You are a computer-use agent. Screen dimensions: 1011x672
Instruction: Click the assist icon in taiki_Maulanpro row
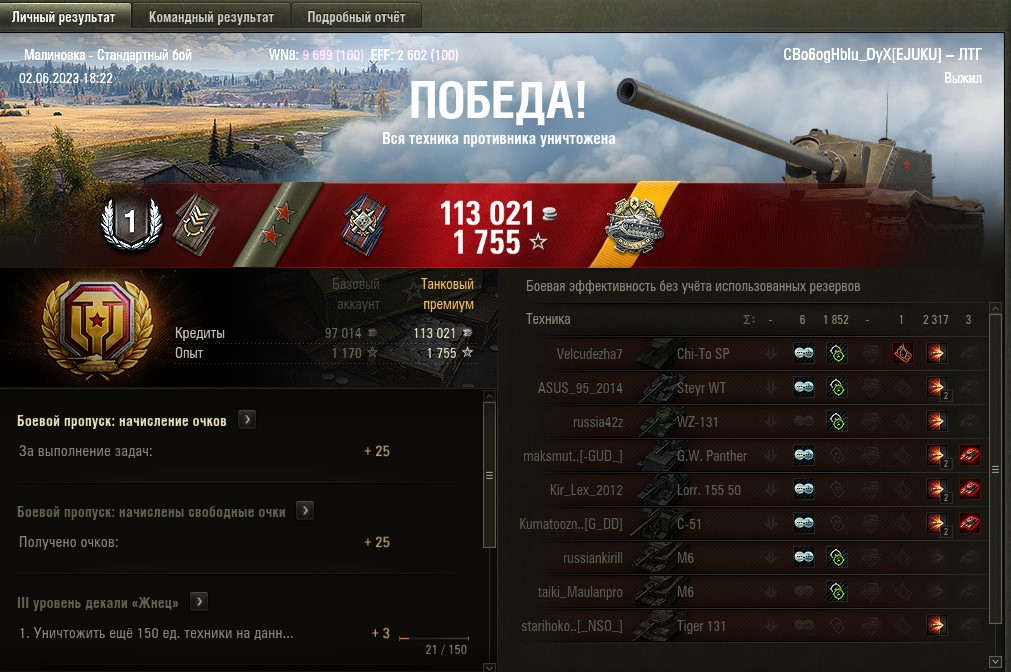click(x=837, y=591)
